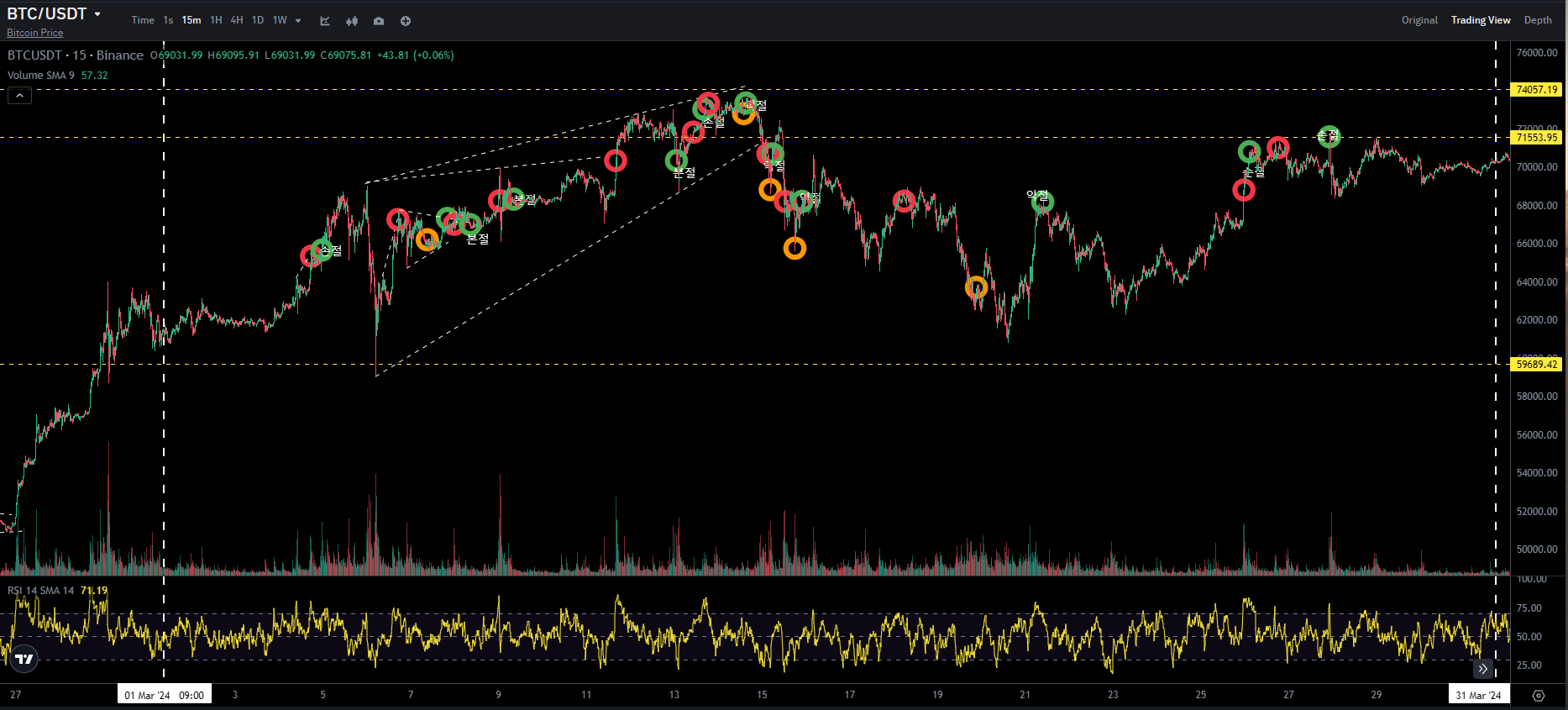This screenshot has width=1568, height=710.
Task: Click the Volume SMA value 57.32
Action: (94, 76)
